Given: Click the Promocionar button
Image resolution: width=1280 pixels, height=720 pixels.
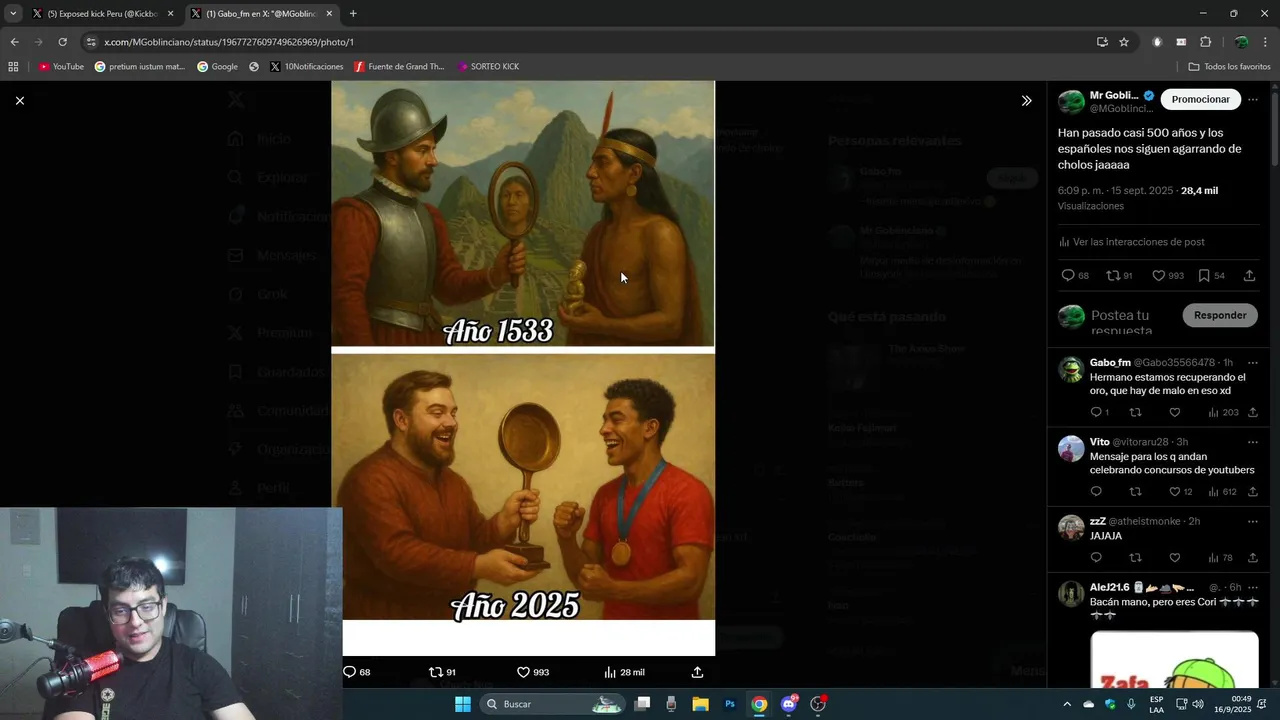Looking at the screenshot, I should point(1200,99).
